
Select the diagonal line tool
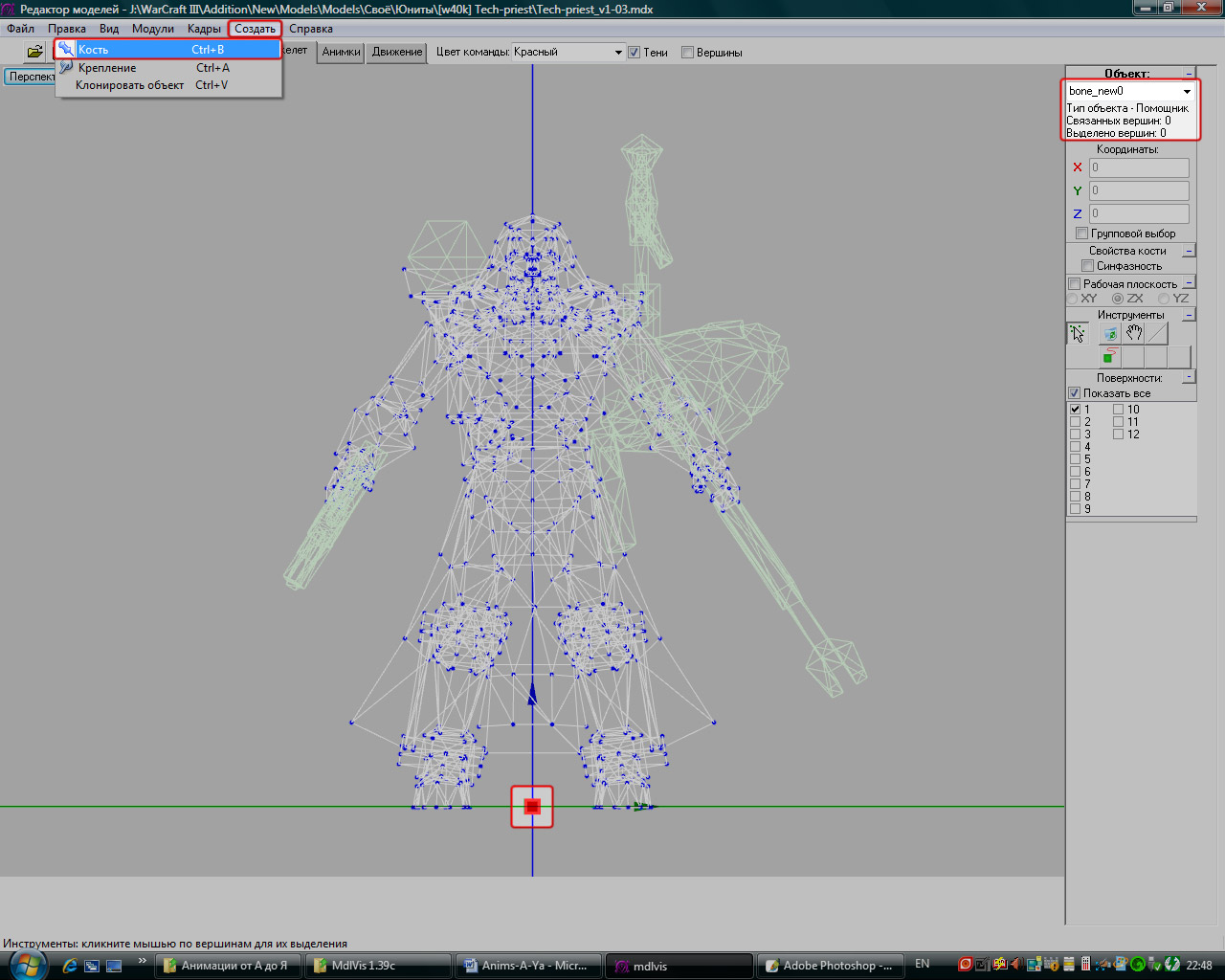point(1157,333)
